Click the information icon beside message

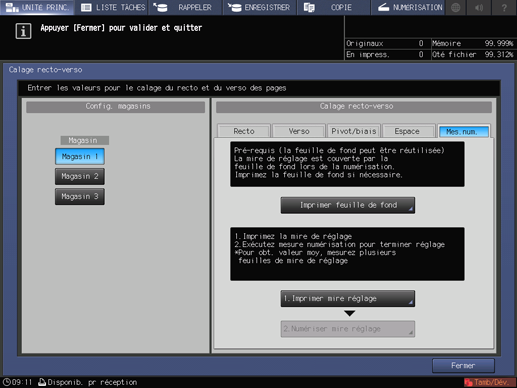pos(23,31)
